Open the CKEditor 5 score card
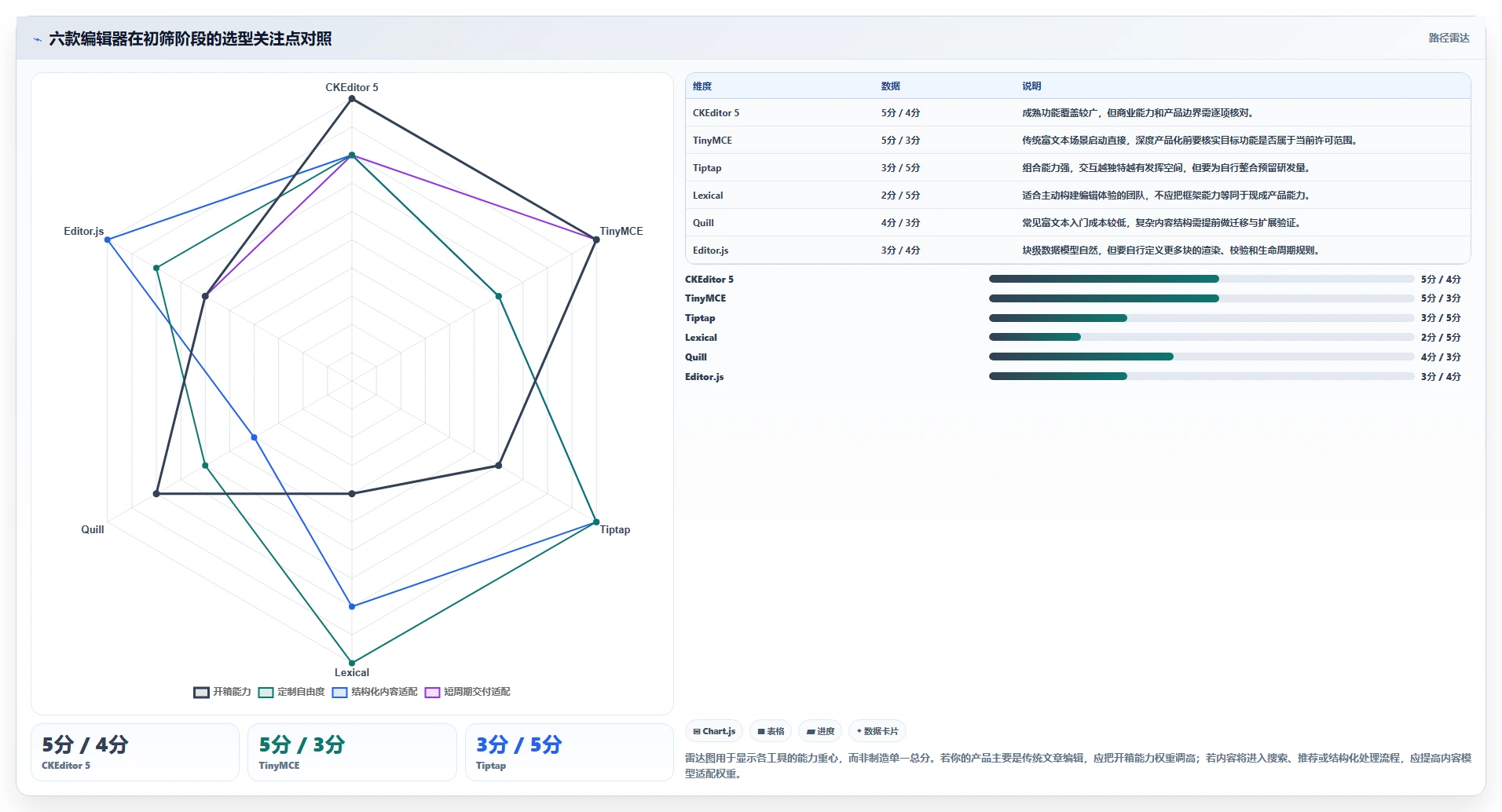Image resolution: width=1502 pixels, height=812 pixels. [x=135, y=752]
